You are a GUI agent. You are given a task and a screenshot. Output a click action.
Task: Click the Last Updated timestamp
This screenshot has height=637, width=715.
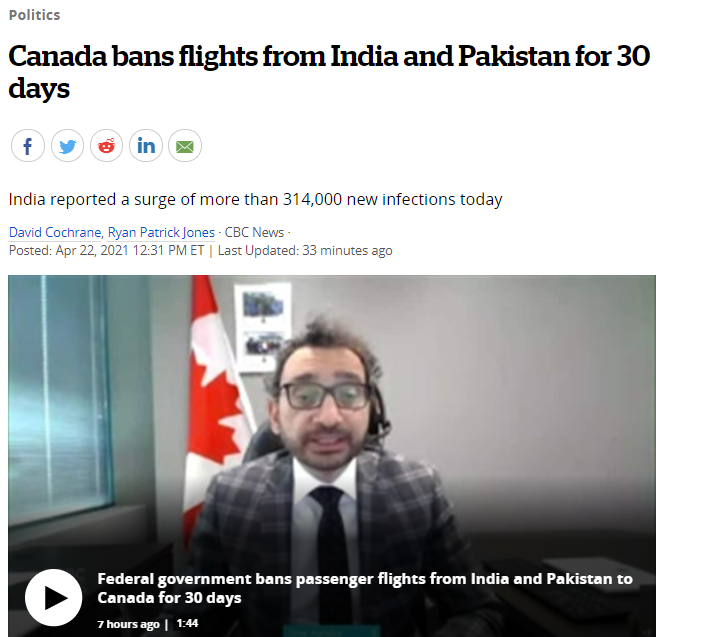[305, 250]
